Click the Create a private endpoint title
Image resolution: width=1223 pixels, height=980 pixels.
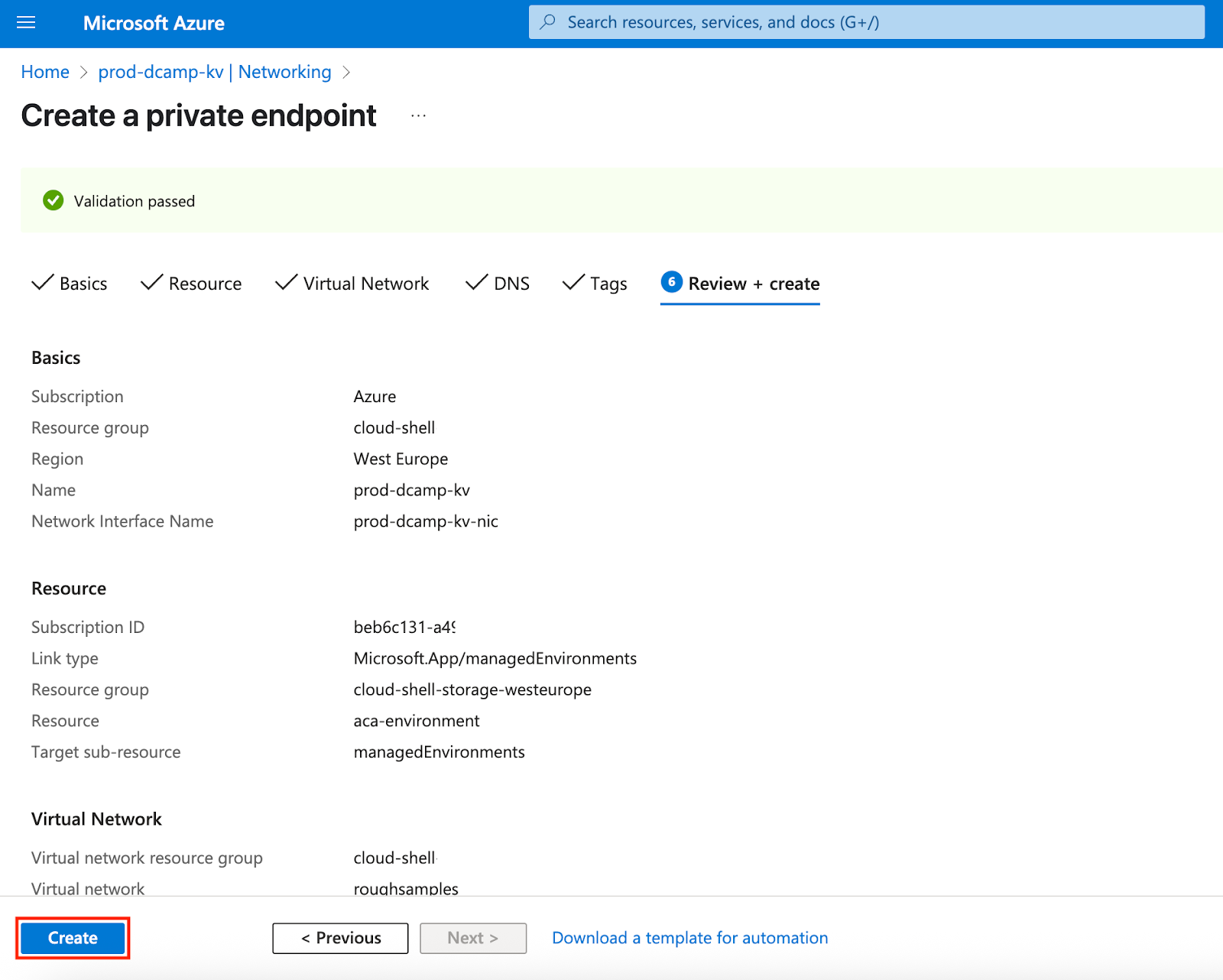pyautogui.click(x=199, y=115)
